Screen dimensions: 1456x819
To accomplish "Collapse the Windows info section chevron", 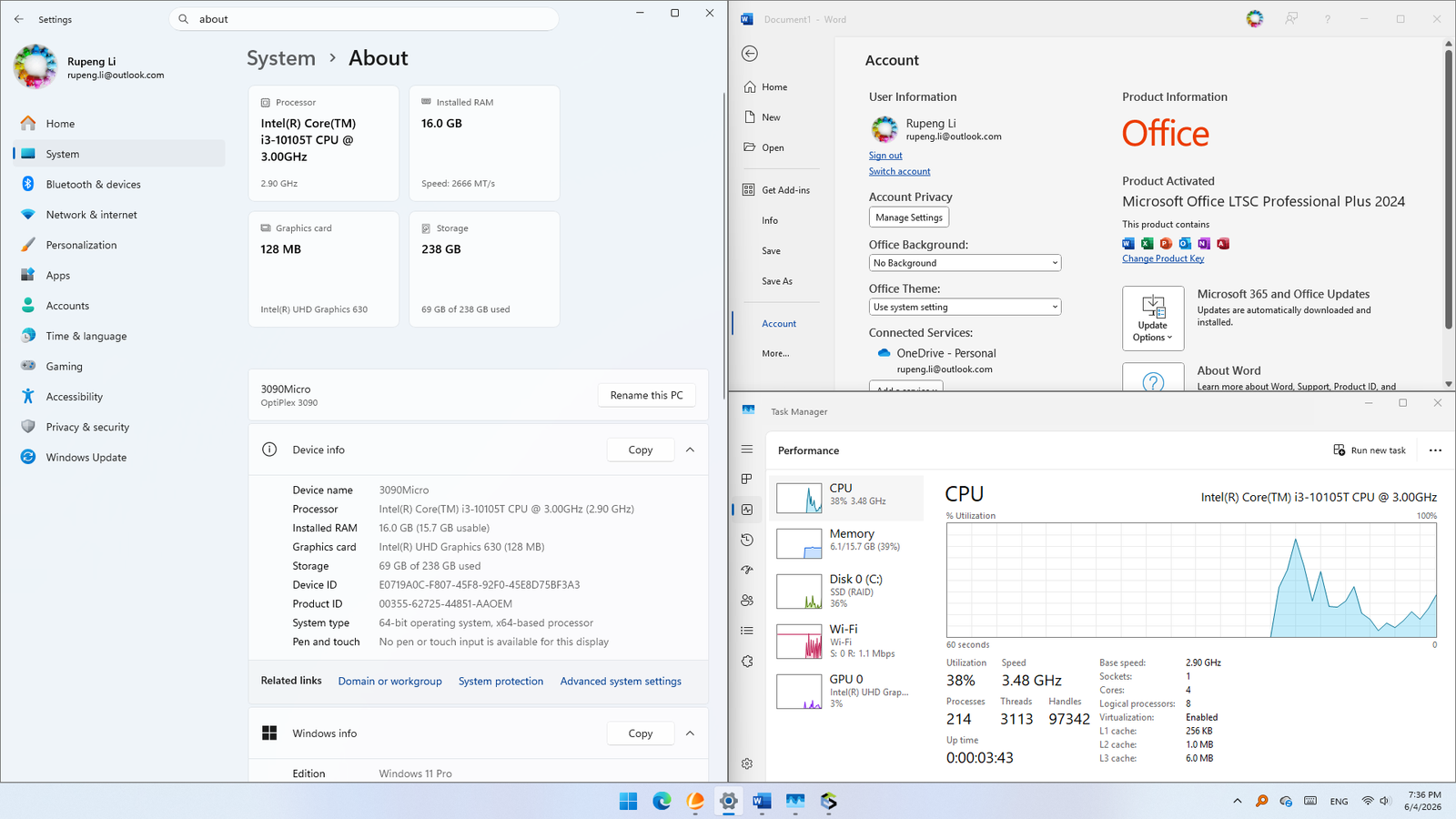I will (690, 733).
